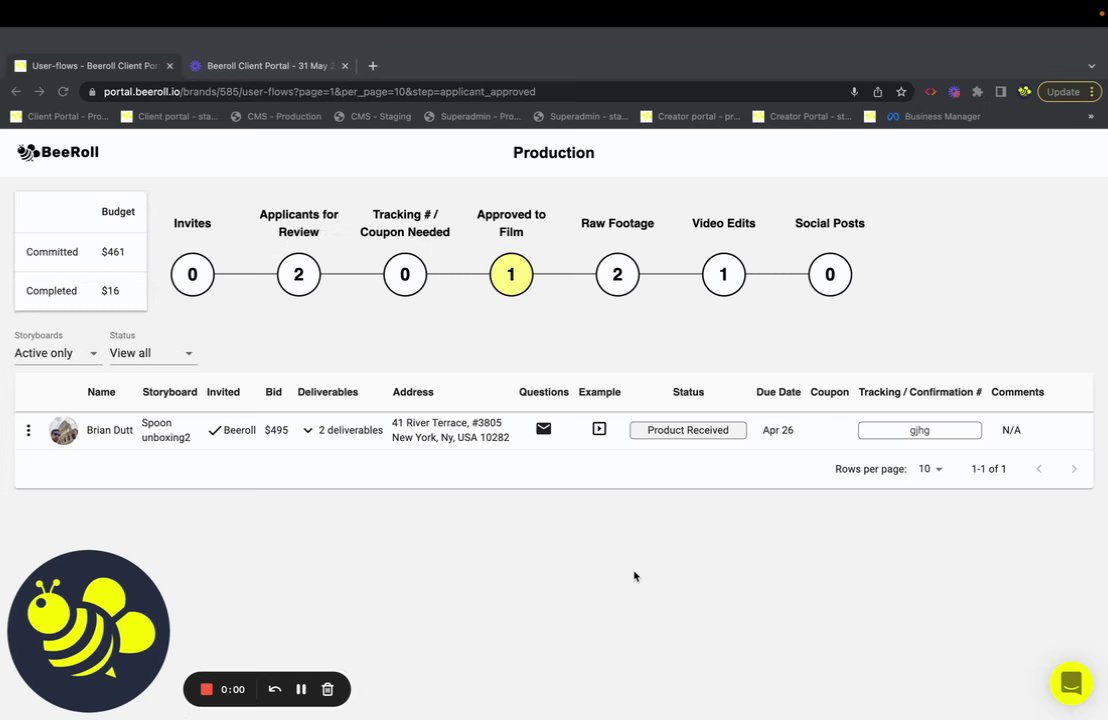Open the tab search dropdown arrow
The height and width of the screenshot is (720, 1108).
[1092, 66]
